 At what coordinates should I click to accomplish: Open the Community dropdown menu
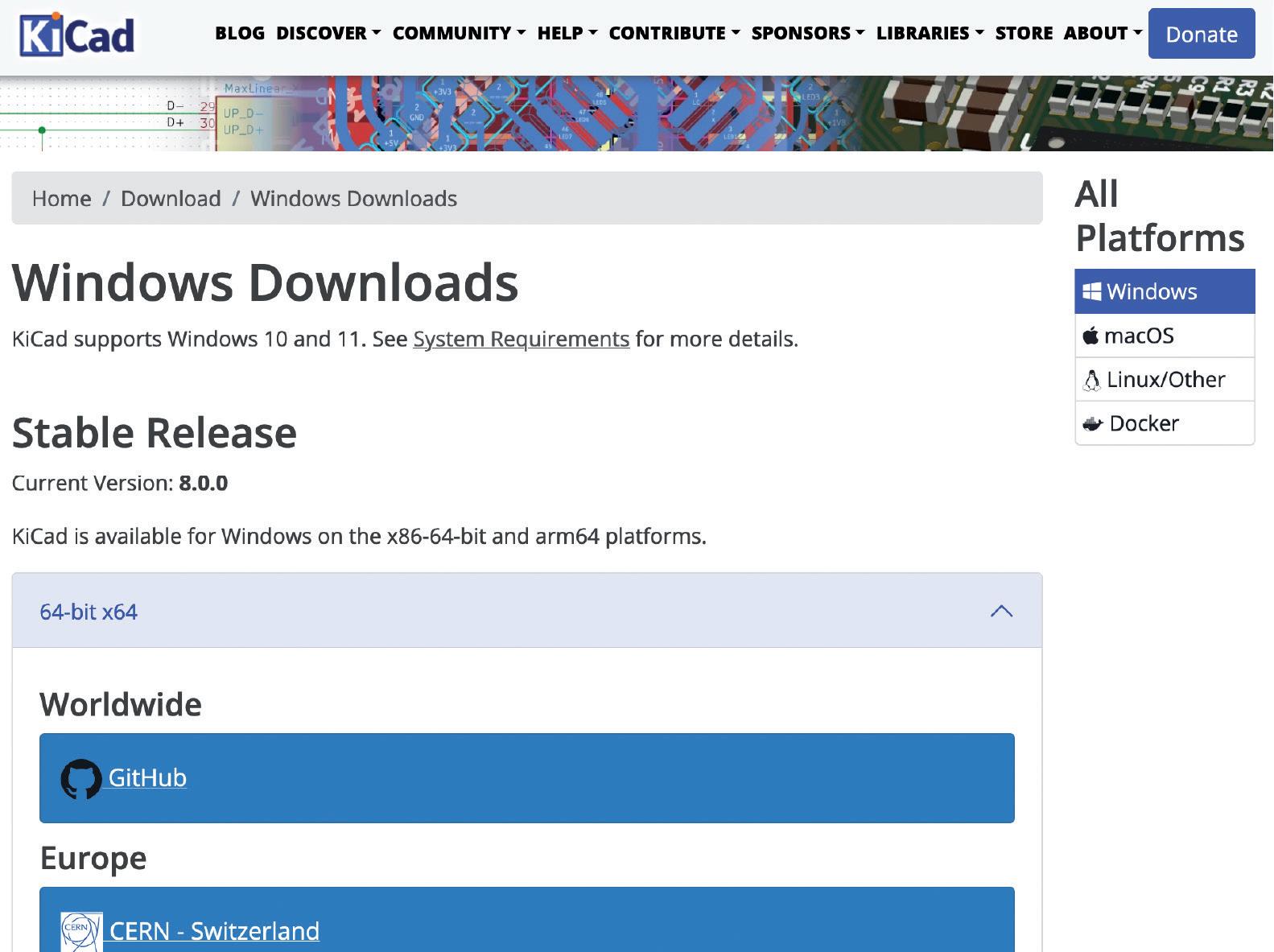(459, 33)
